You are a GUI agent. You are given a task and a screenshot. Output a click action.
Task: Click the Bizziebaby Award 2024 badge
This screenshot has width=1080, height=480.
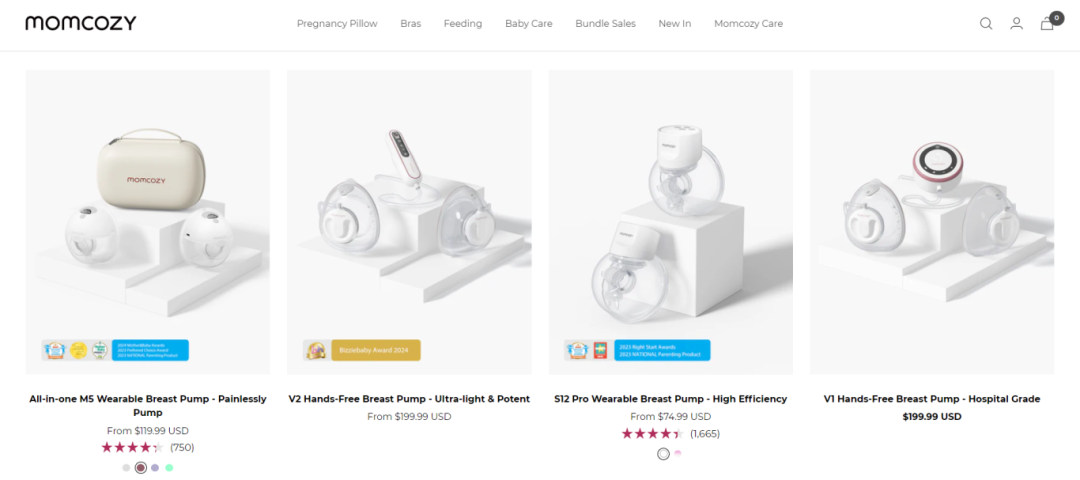coord(362,350)
